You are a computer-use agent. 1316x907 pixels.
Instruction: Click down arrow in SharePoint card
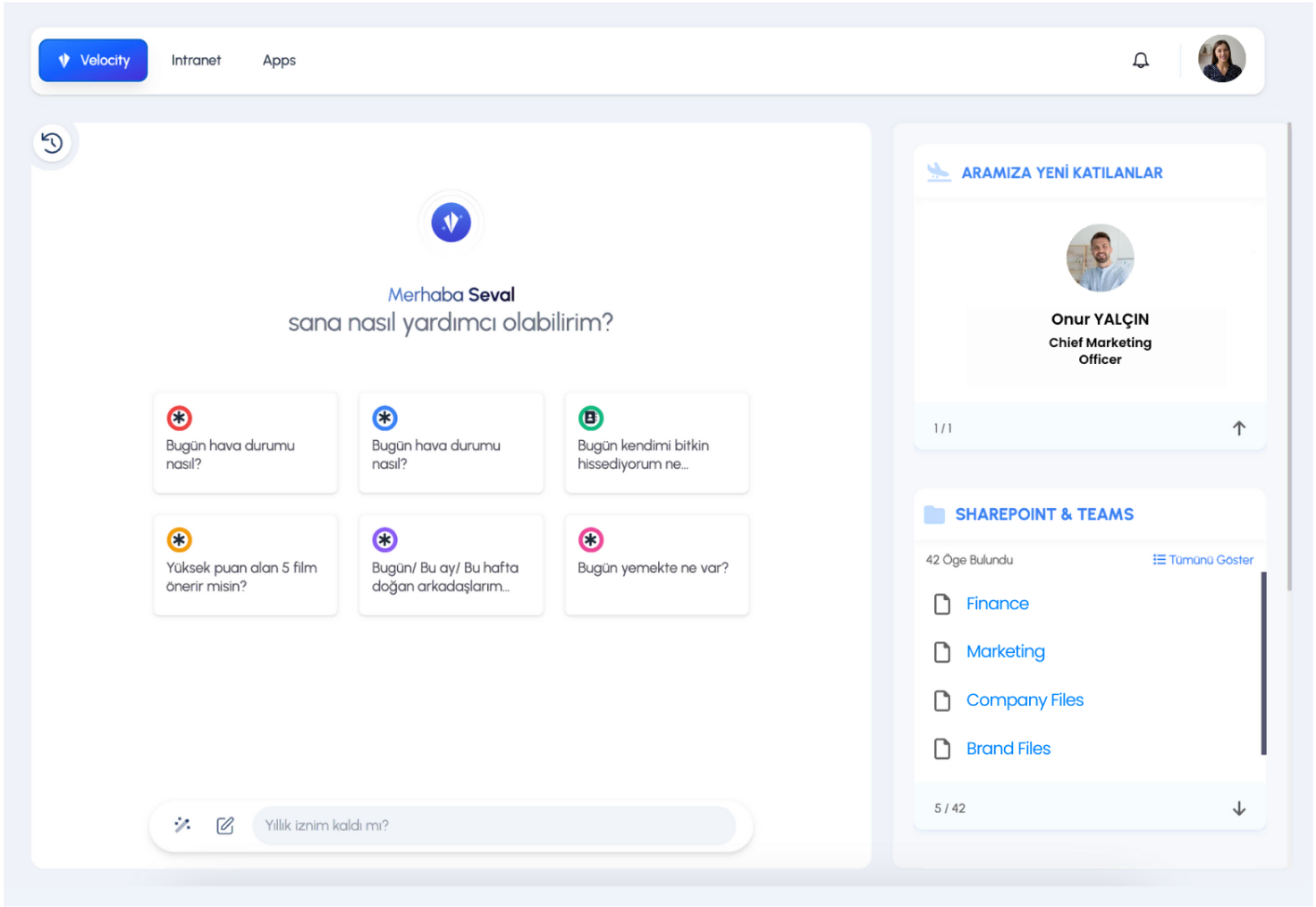(x=1239, y=808)
